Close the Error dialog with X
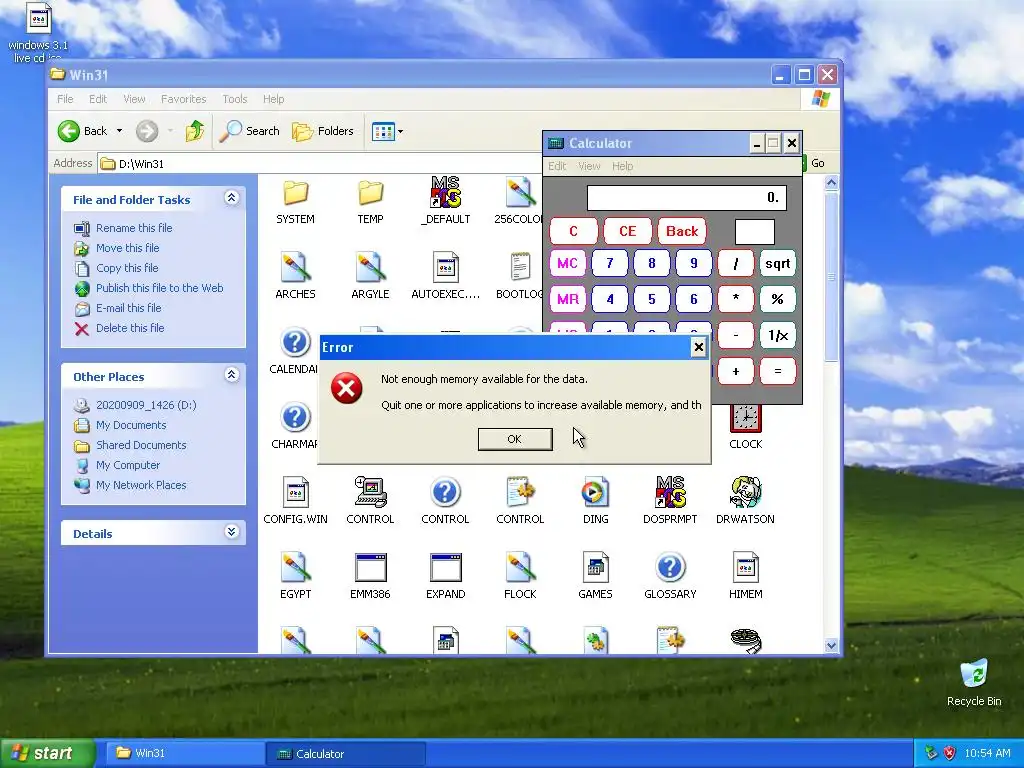The width and height of the screenshot is (1024, 768). [698, 347]
